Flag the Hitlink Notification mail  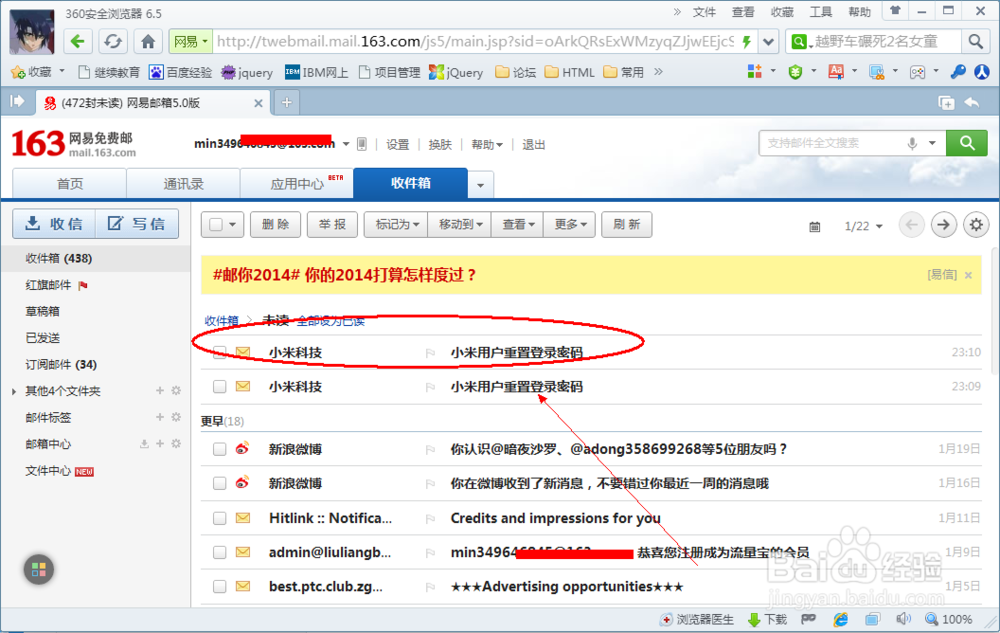click(x=430, y=518)
